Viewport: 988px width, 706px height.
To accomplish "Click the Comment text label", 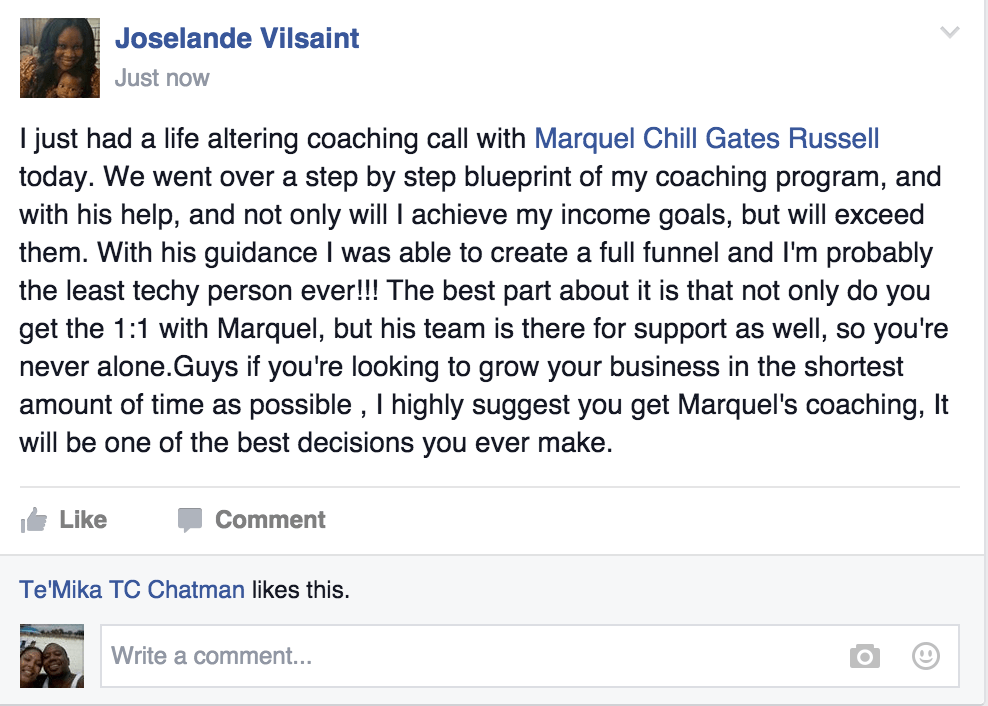I will 270,520.
